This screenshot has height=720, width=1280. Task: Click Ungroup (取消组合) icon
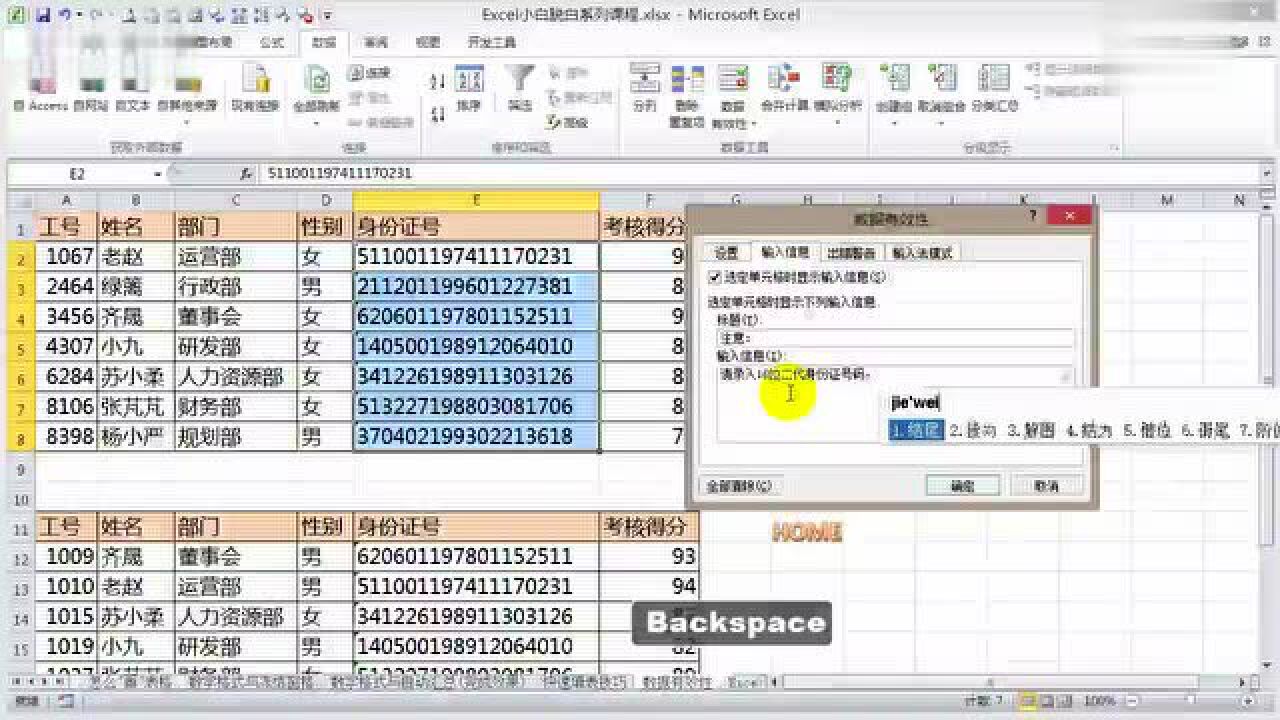click(941, 80)
